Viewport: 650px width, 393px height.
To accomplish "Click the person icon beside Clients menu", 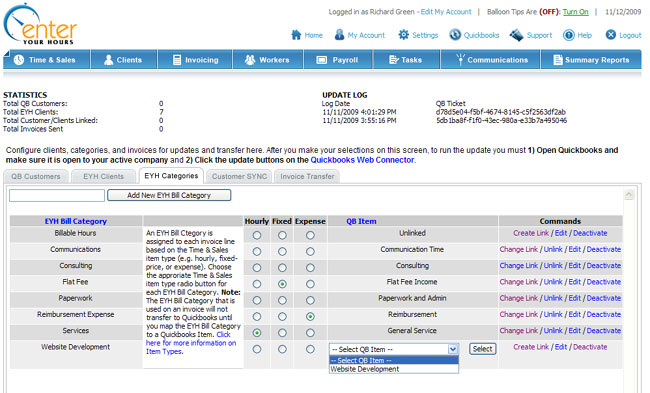I will tap(109, 60).
